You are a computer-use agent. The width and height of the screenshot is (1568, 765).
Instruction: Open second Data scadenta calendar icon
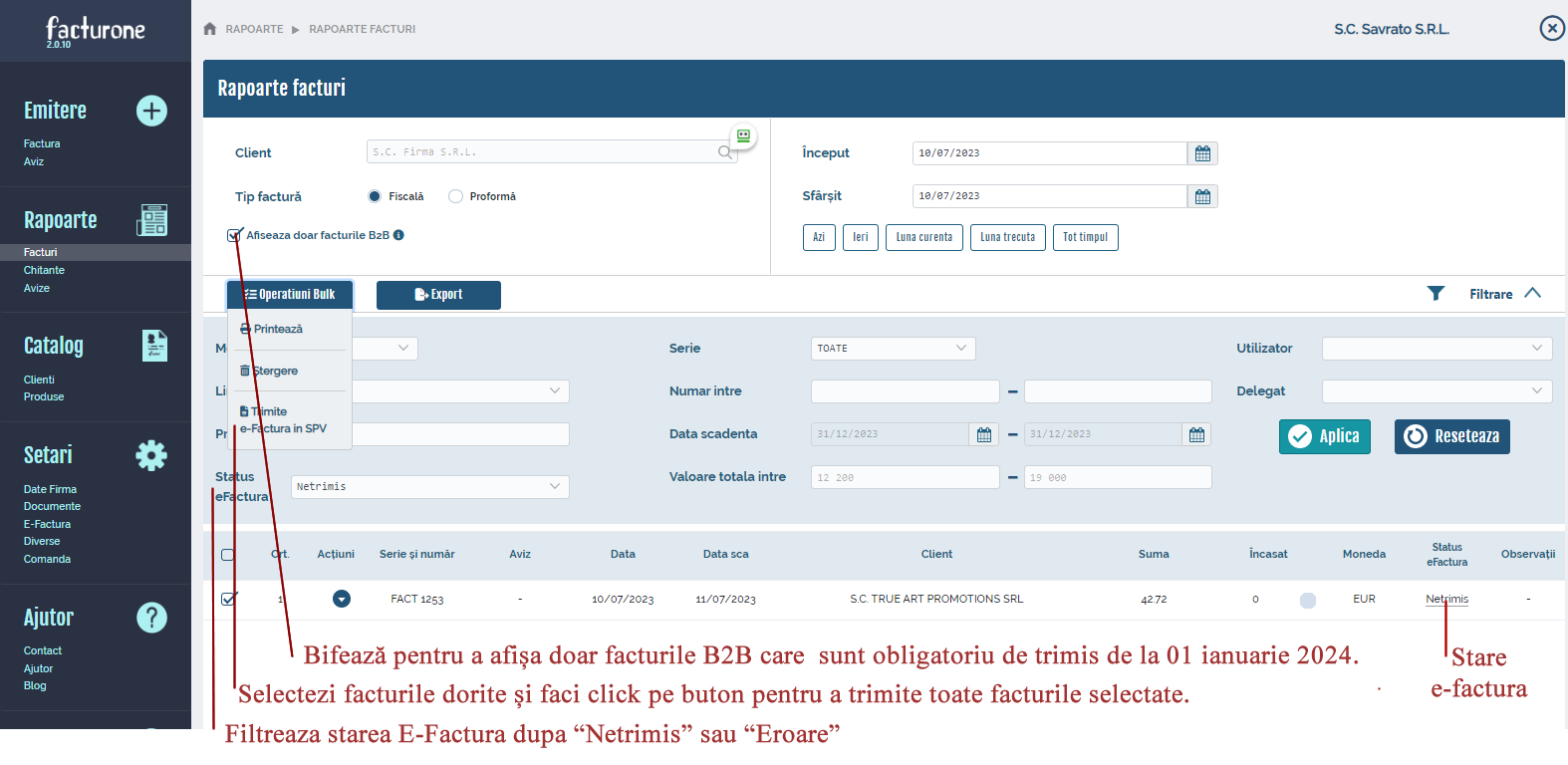[x=1196, y=434]
